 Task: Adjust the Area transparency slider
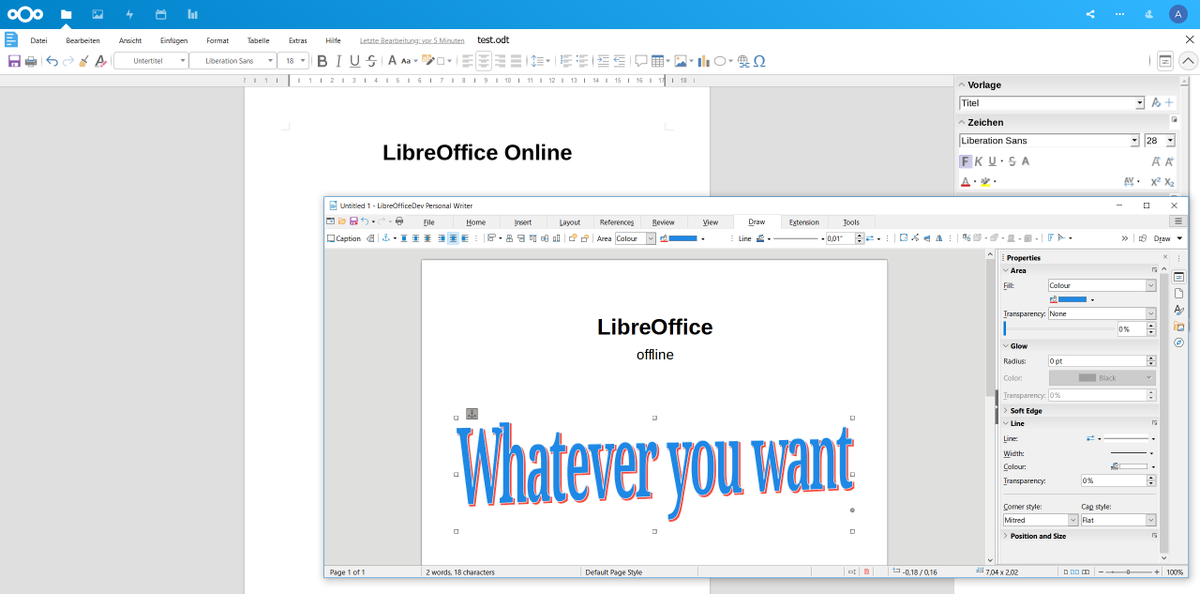[1060, 329]
